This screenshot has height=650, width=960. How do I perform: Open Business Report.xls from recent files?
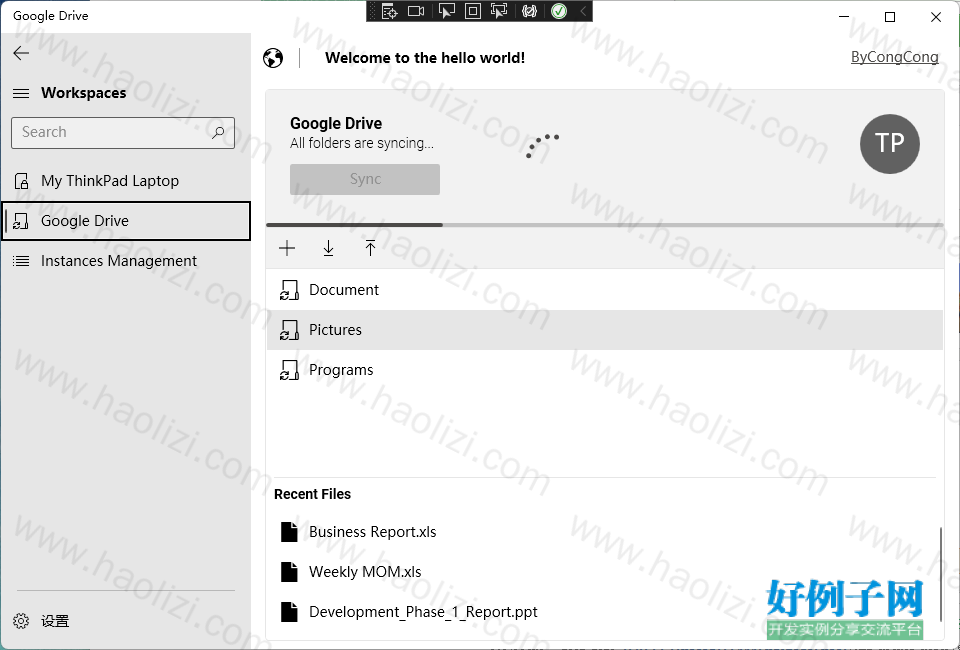tap(606, 532)
